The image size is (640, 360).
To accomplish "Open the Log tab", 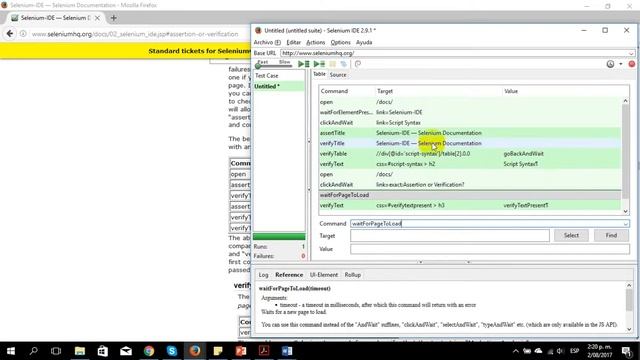I will click(264, 275).
